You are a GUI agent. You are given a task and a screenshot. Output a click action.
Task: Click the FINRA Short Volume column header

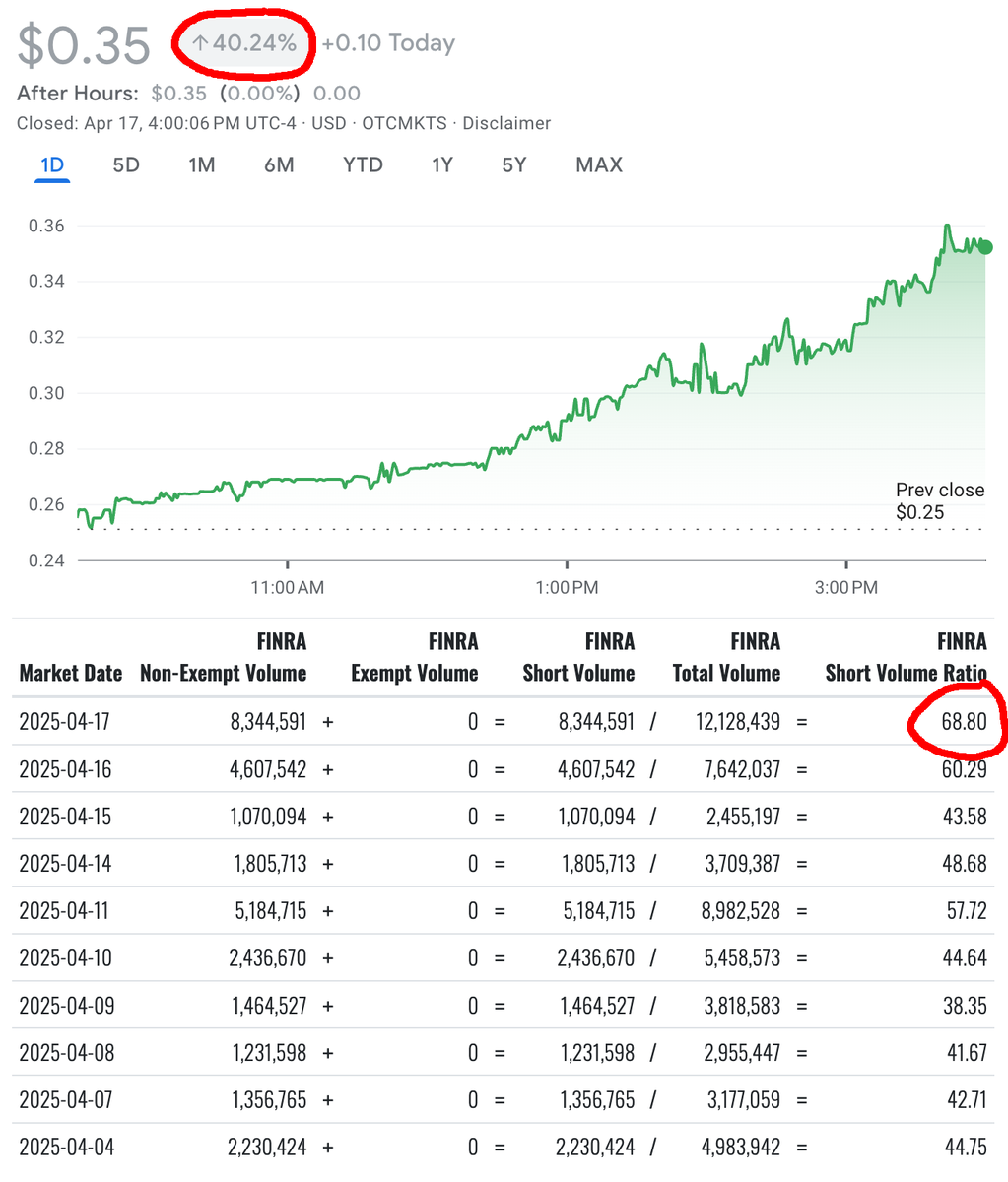(578, 658)
